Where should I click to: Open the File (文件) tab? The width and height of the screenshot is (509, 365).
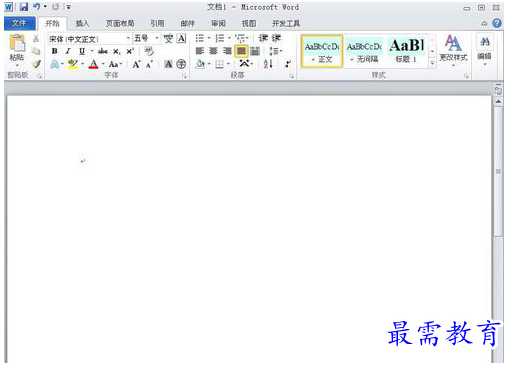19,23
